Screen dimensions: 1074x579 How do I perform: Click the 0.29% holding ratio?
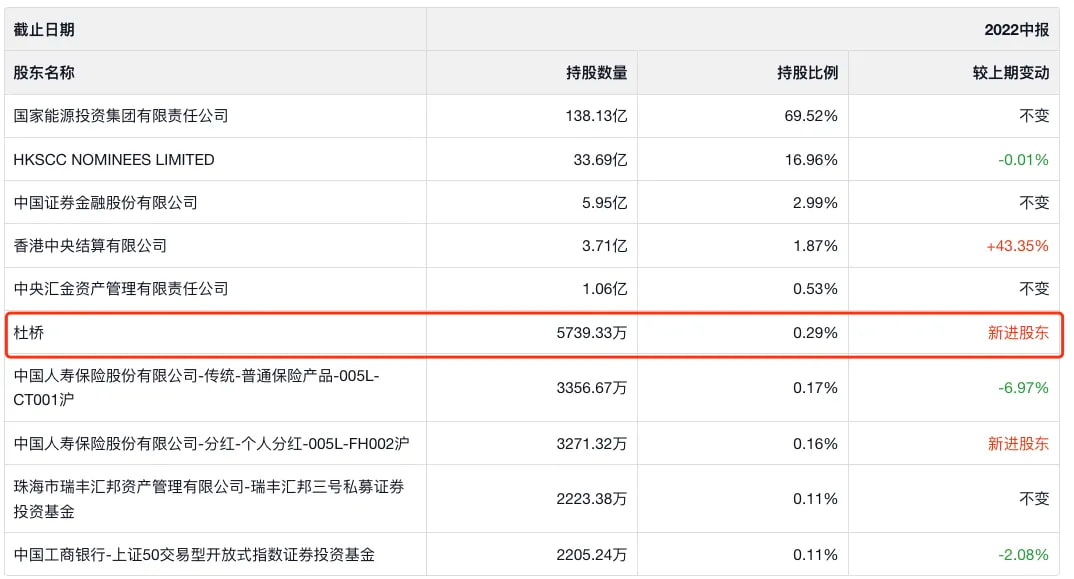coord(815,333)
